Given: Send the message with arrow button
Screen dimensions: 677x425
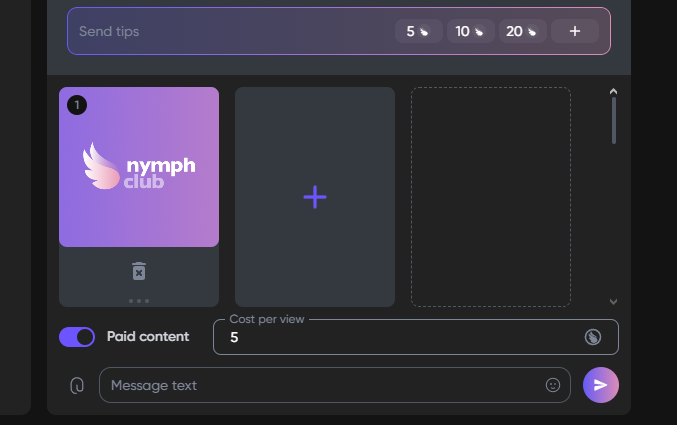Looking at the screenshot, I should [x=601, y=385].
